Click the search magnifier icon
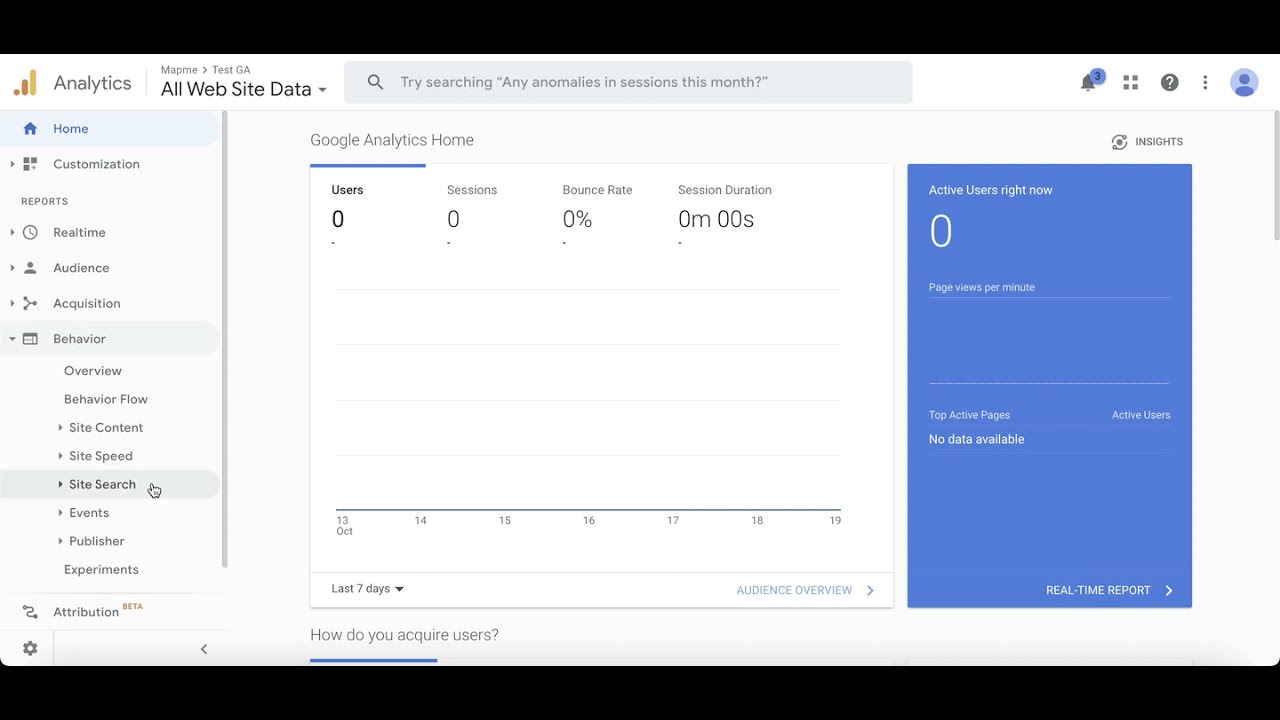The width and height of the screenshot is (1280, 720). tap(375, 82)
